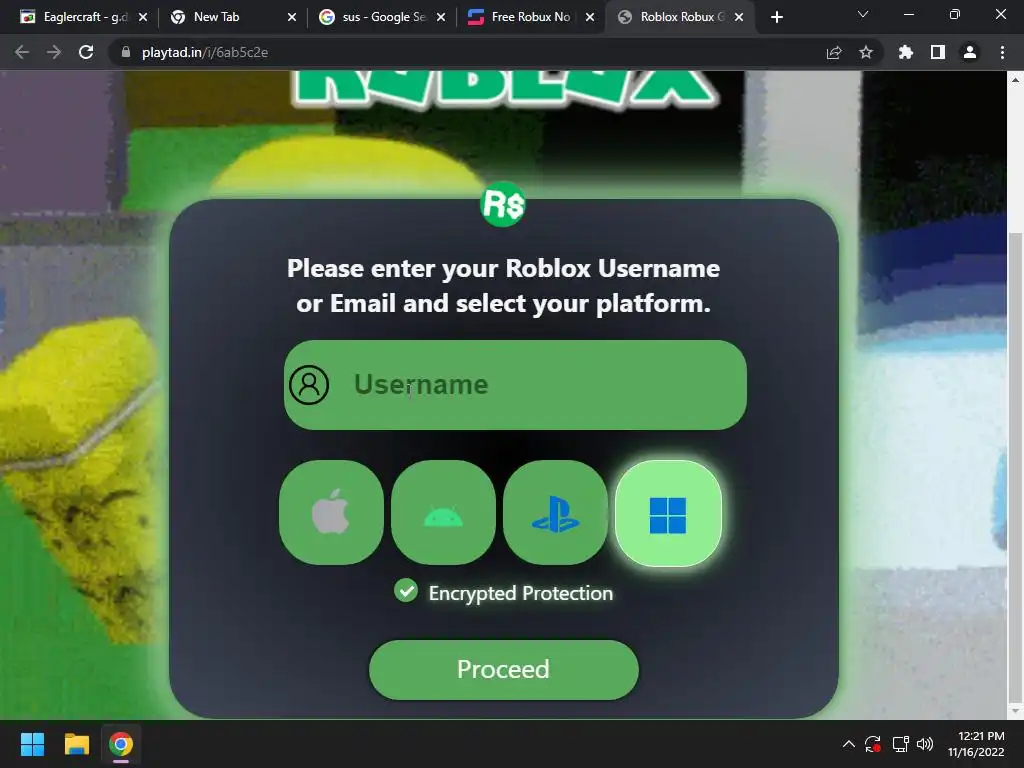Open Chrome three-dot menu

pos(1002,52)
